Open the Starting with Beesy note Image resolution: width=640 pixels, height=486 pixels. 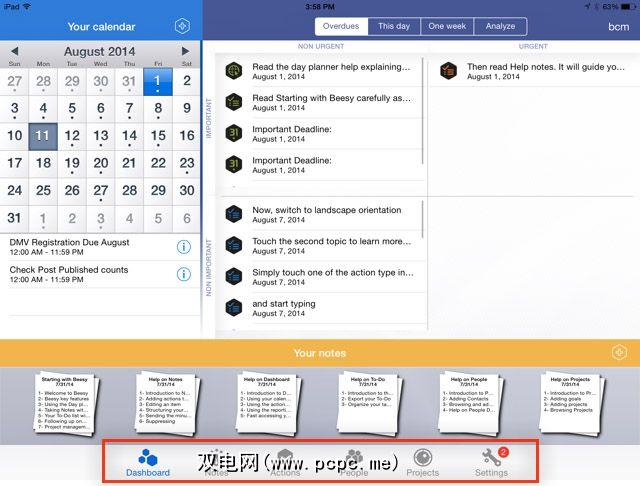click(65, 403)
